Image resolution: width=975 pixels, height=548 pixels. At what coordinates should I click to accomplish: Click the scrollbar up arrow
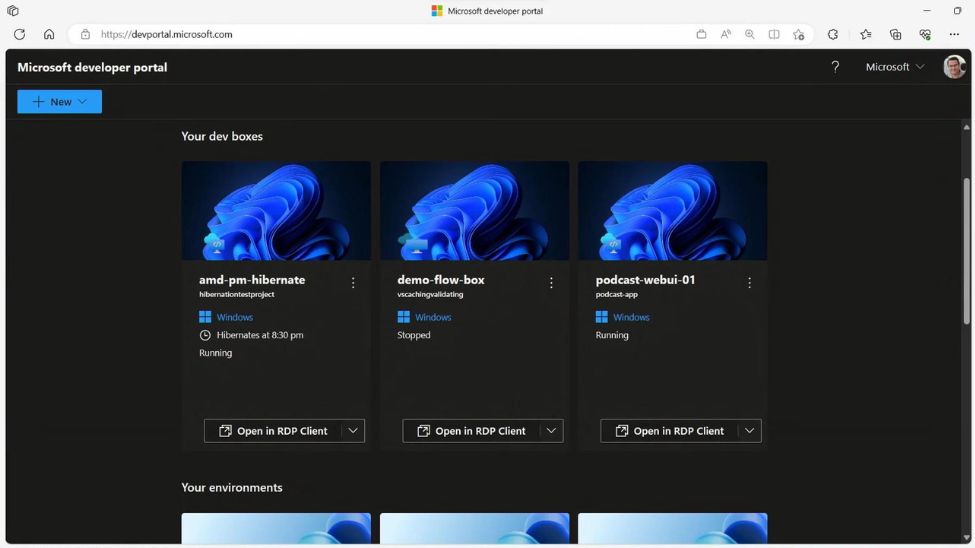[966, 127]
